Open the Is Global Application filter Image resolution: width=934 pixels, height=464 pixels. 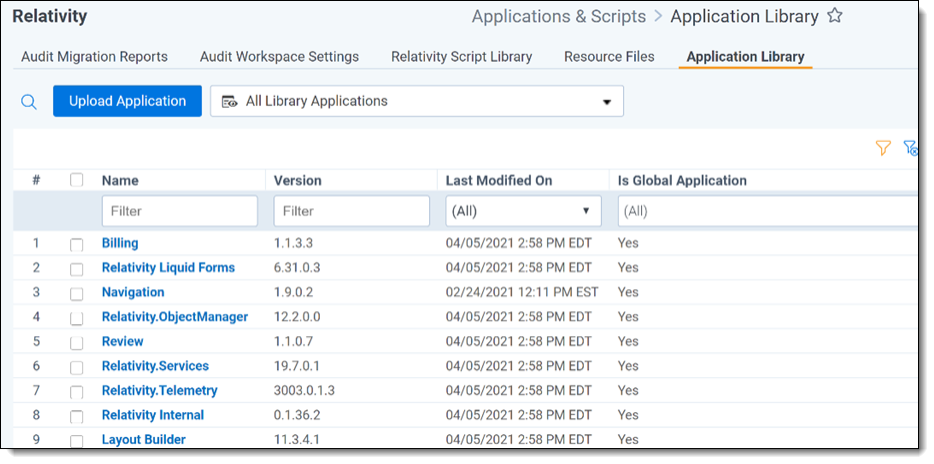(x=766, y=211)
